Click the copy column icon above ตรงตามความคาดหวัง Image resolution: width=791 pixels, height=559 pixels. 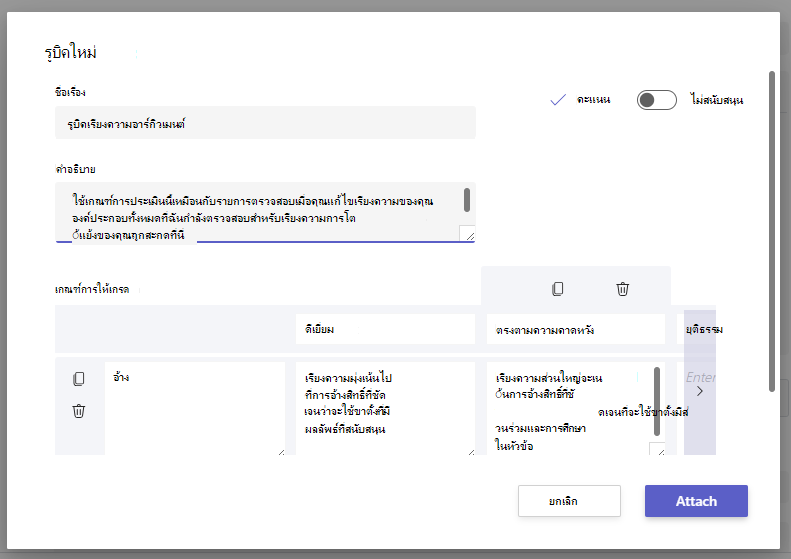[x=557, y=289]
